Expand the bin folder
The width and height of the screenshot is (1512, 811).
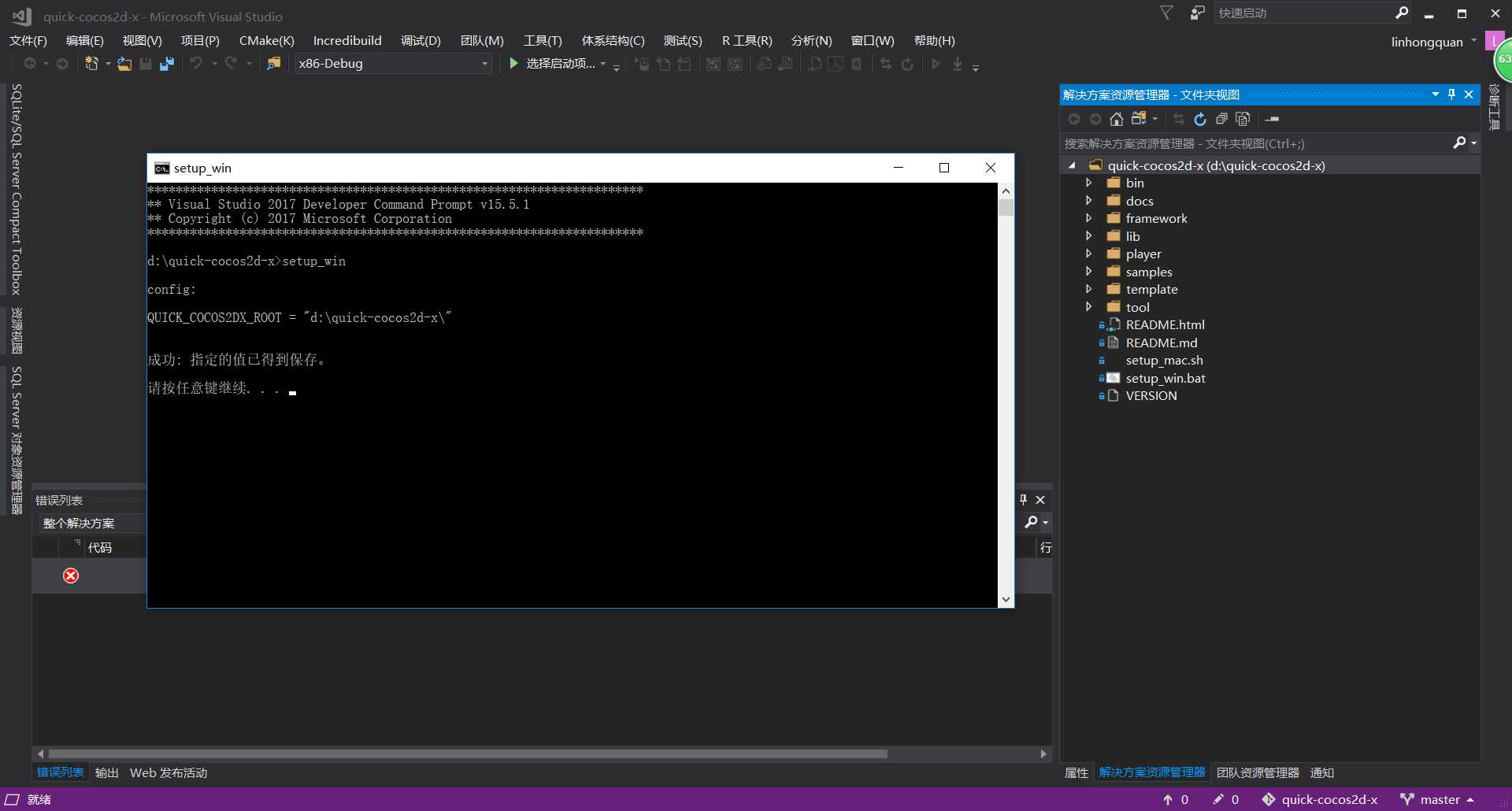click(x=1088, y=183)
